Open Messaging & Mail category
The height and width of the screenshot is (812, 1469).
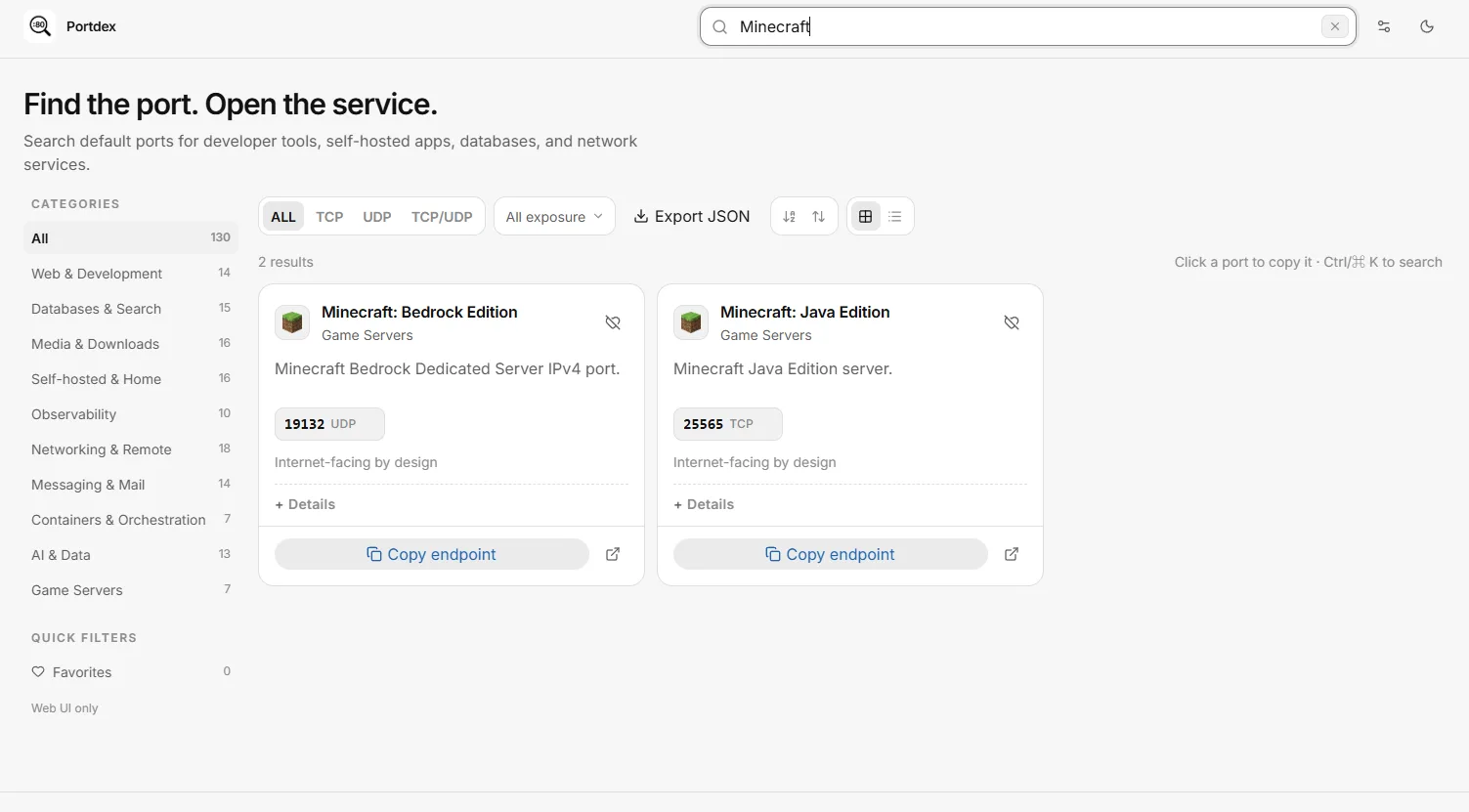point(131,485)
